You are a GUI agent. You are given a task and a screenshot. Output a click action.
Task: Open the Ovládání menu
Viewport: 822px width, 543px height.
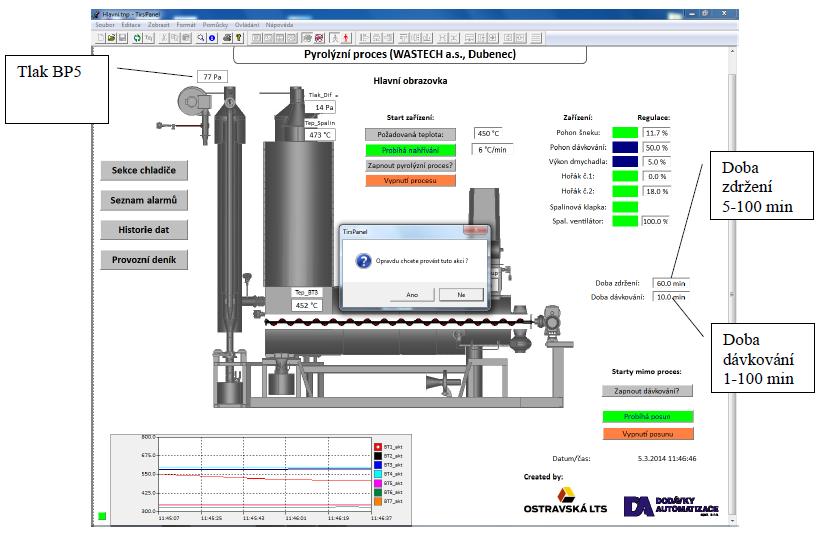click(x=246, y=25)
